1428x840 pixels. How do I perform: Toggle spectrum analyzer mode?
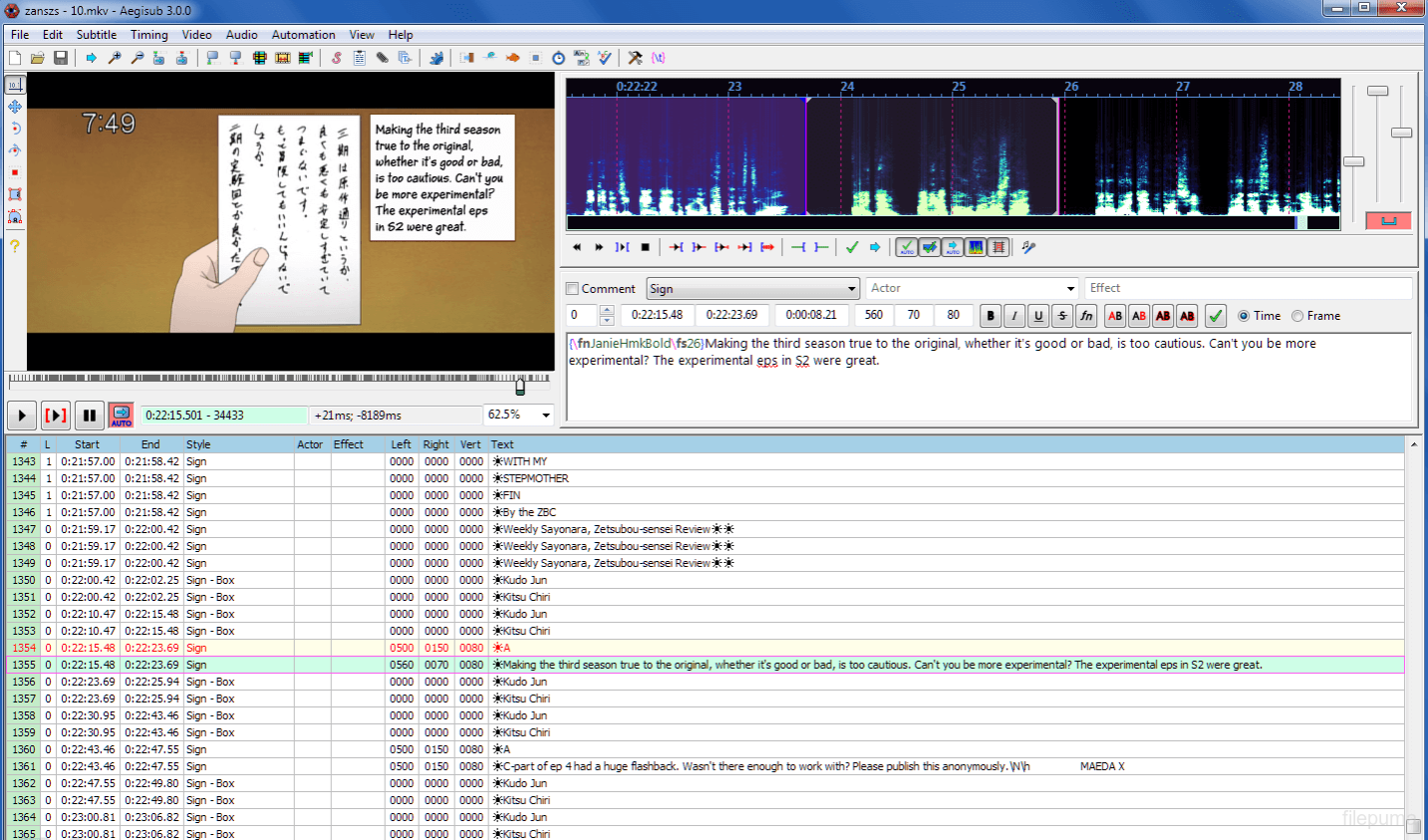[x=976, y=247]
